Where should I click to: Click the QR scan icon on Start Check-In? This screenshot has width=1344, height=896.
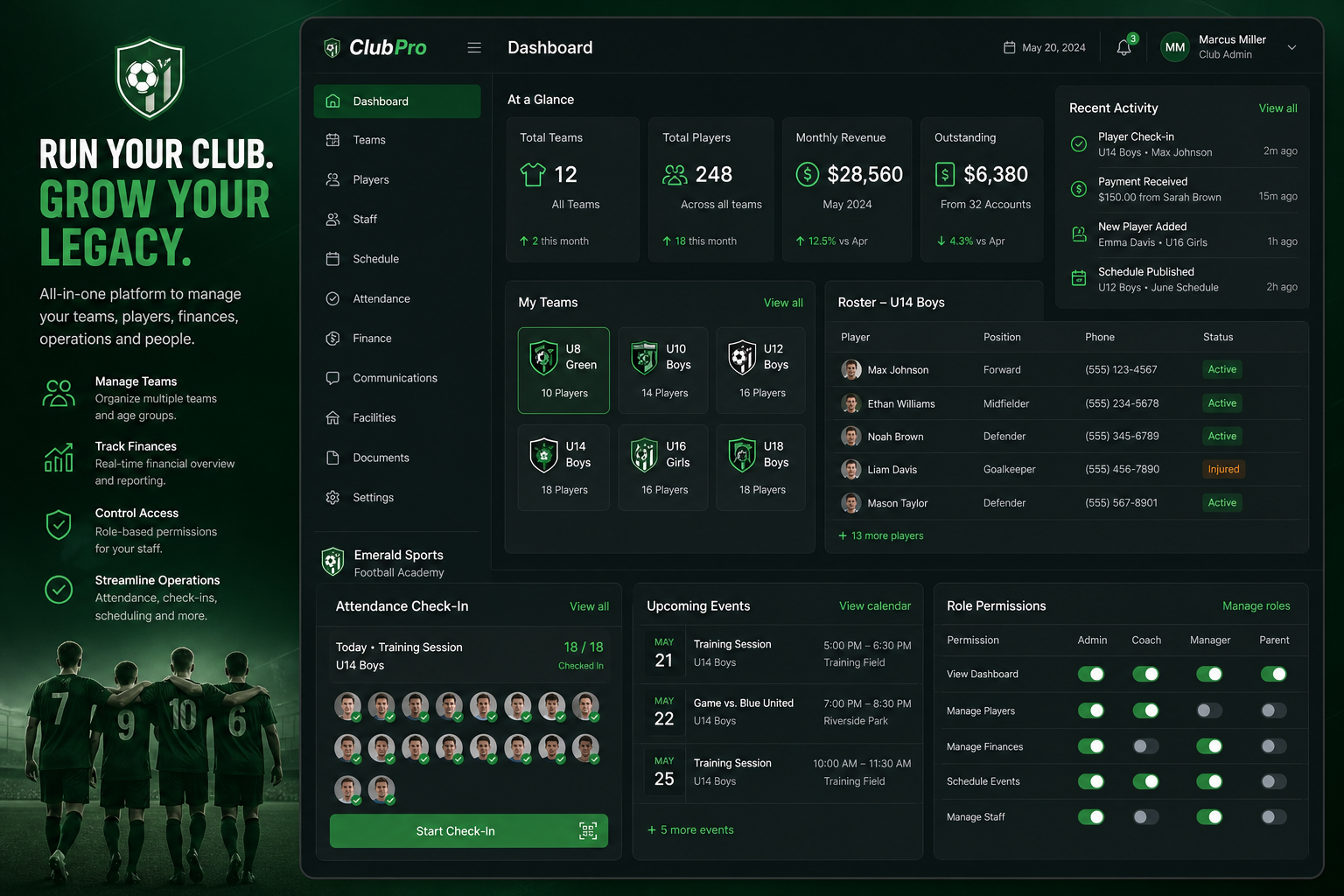pos(588,831)
